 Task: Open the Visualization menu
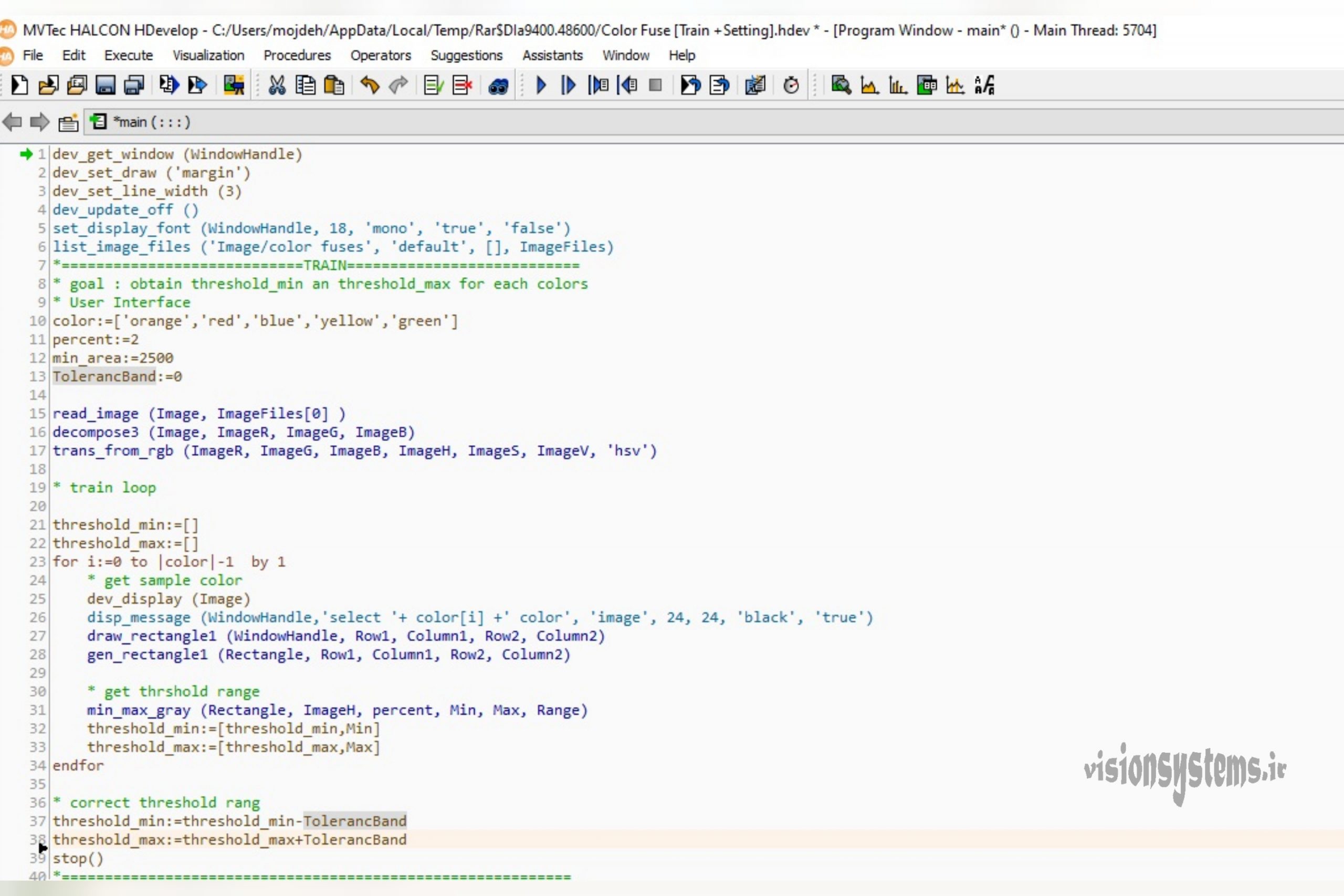tap(208, 56)
